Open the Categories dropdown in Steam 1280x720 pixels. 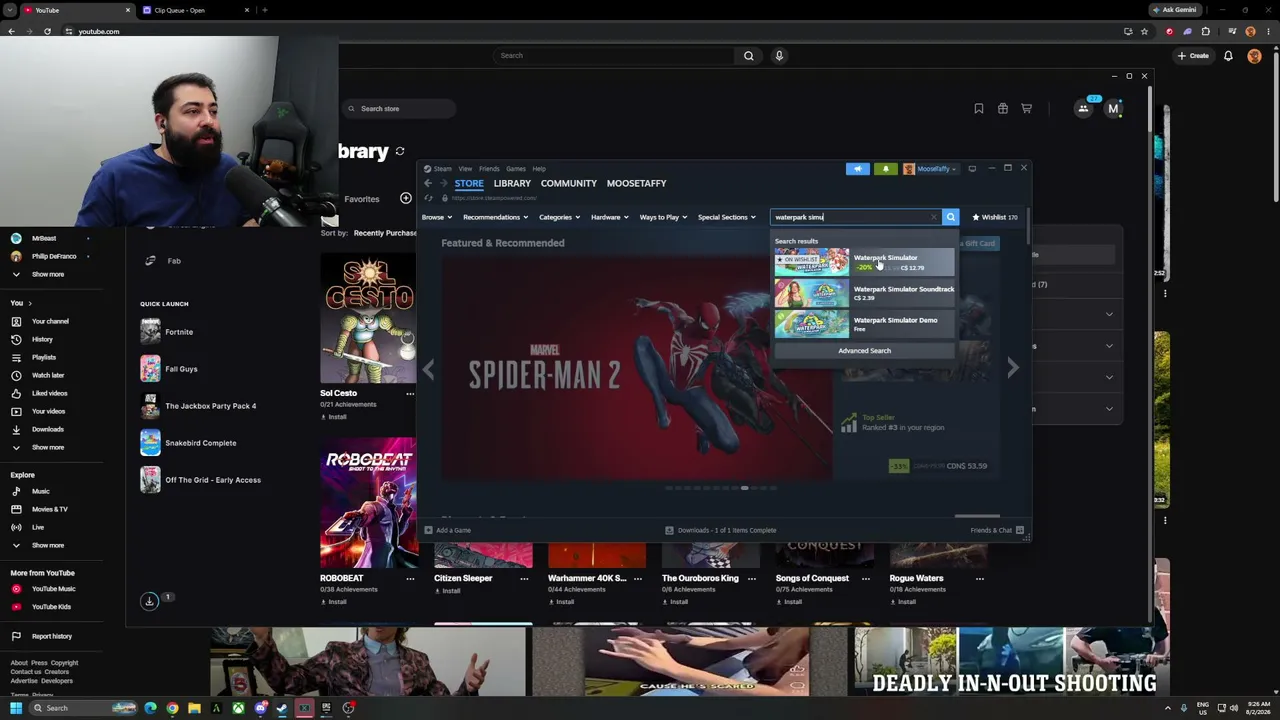559,217
